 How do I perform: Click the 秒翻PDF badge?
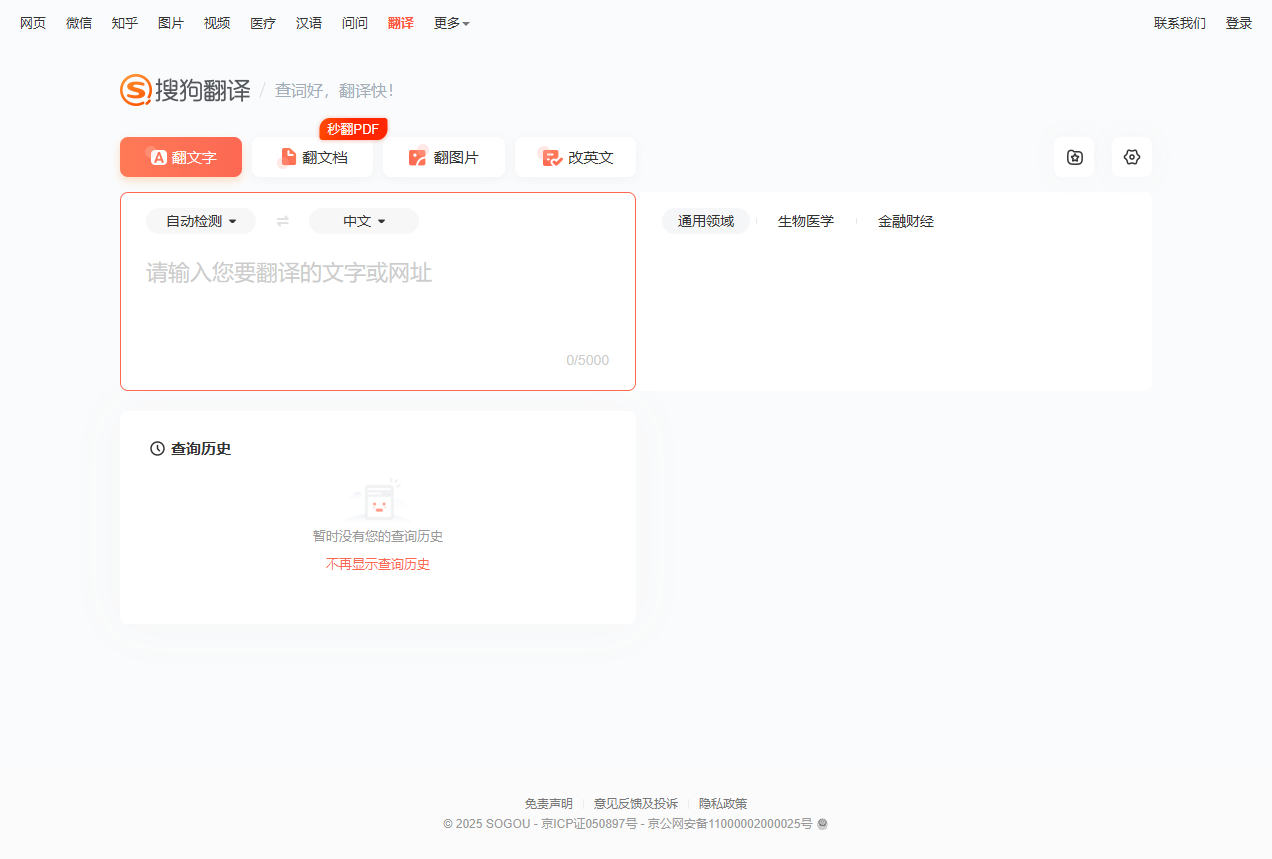(353, 128)
